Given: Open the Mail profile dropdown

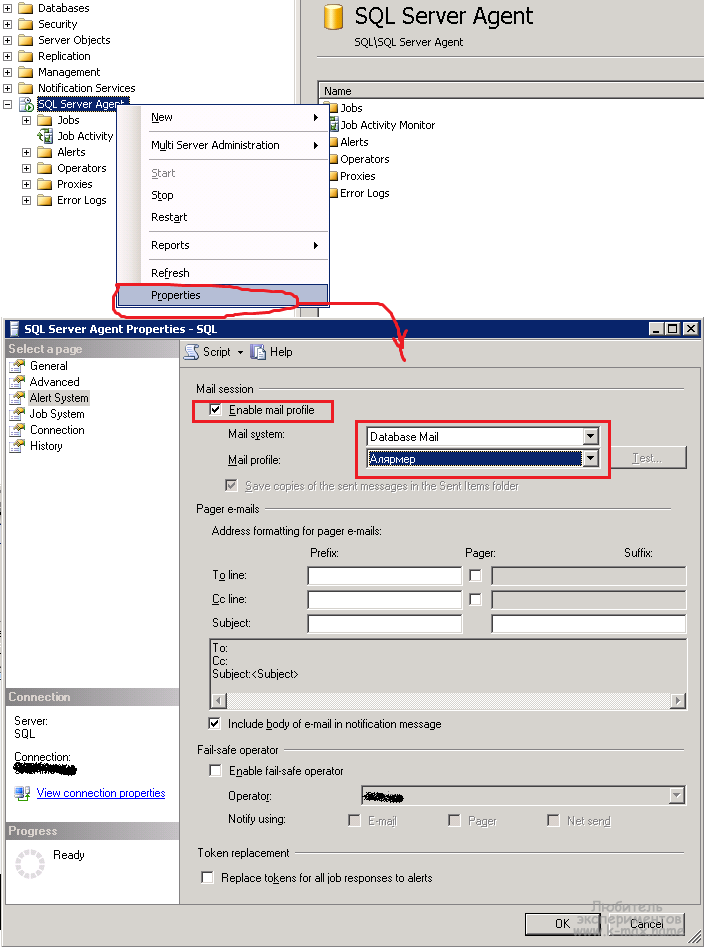Looking at the screenshot, I should click(x=591, y=459).
